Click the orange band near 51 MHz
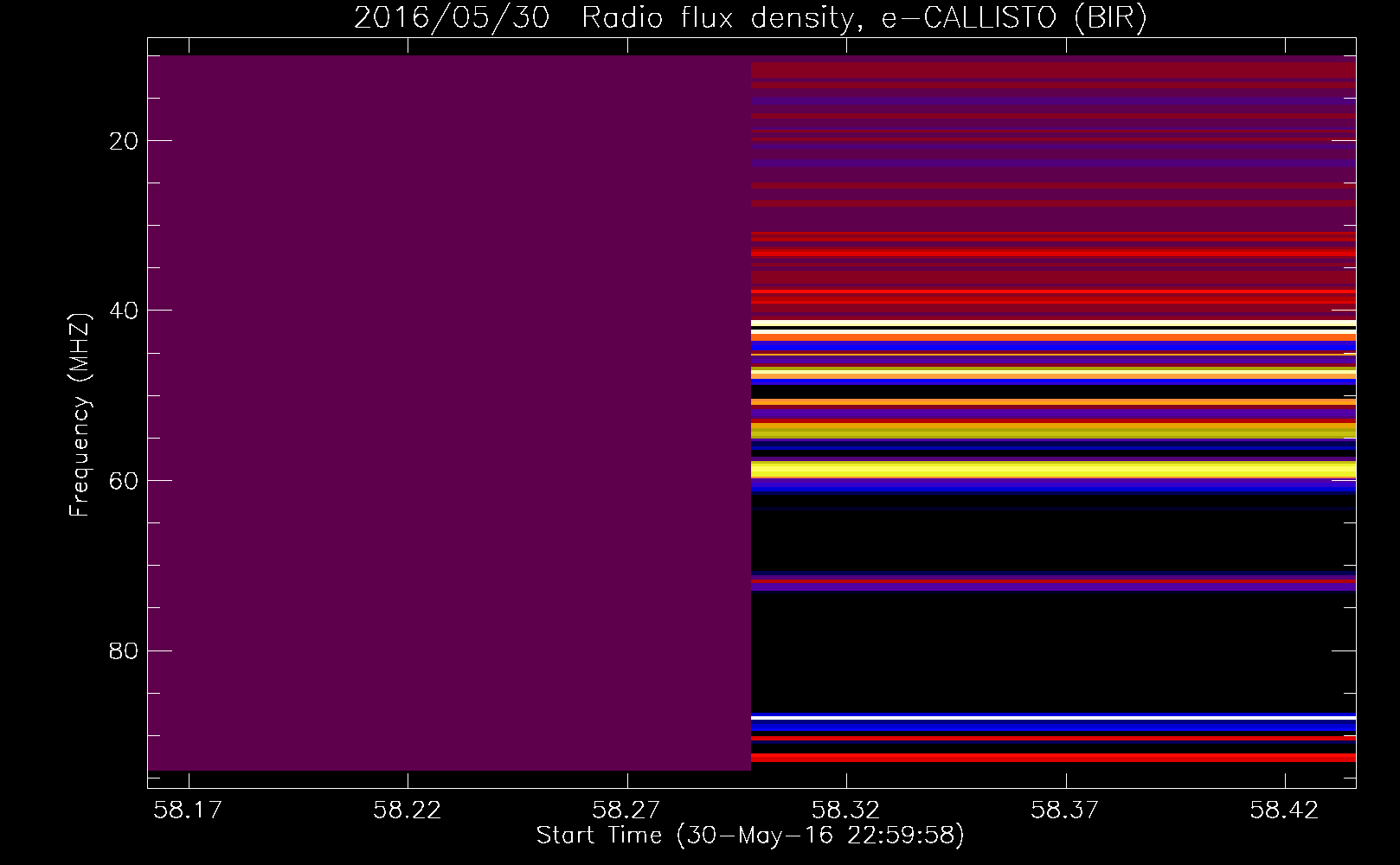Viewport: 1400px width, 865px height. pos(1053,402)
